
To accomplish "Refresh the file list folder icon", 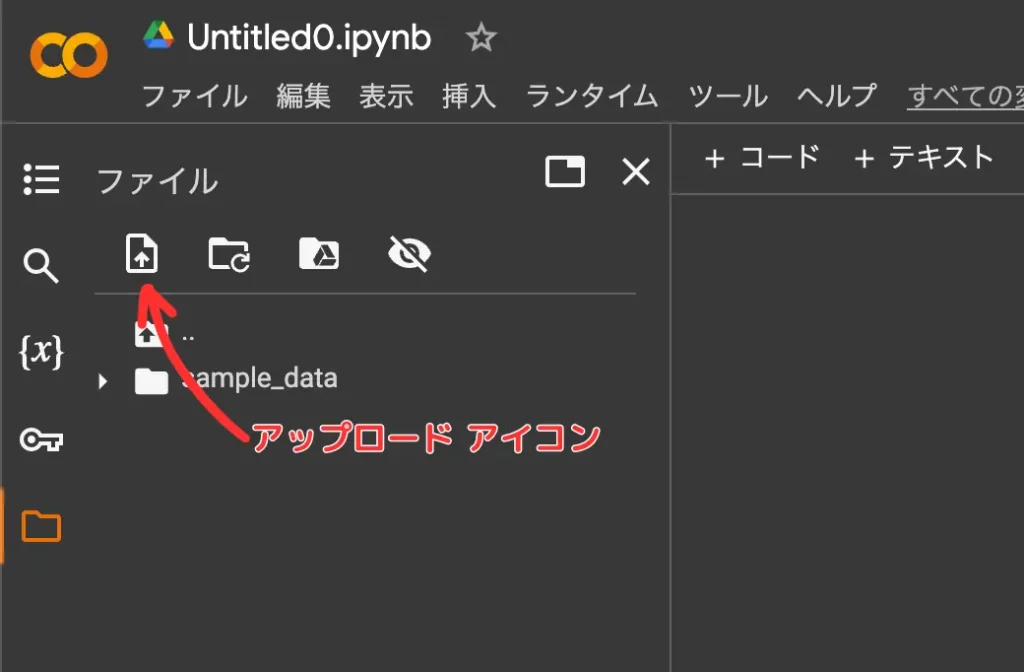I will (x=229, y=254).
